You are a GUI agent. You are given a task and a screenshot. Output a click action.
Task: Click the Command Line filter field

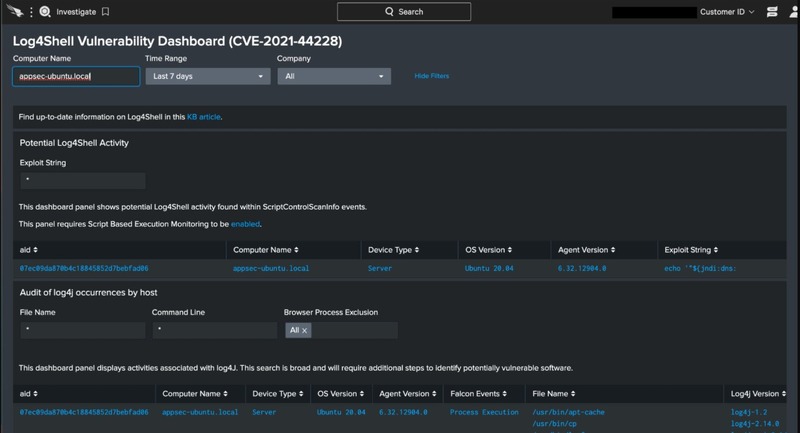[x=213, y=330]
